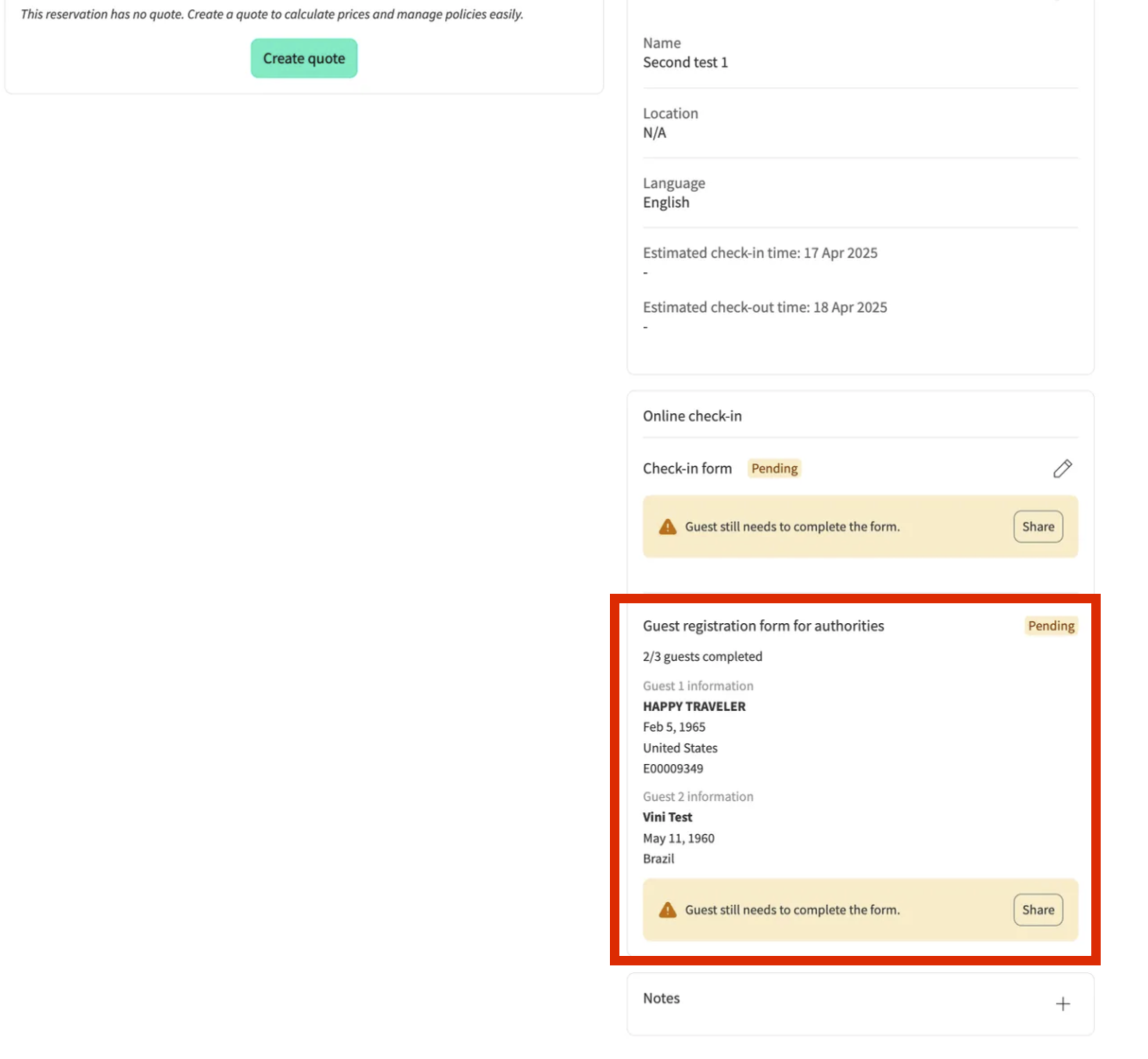
Task: Edit the Check-in form with pencil icon
Action: point(1062,469)
